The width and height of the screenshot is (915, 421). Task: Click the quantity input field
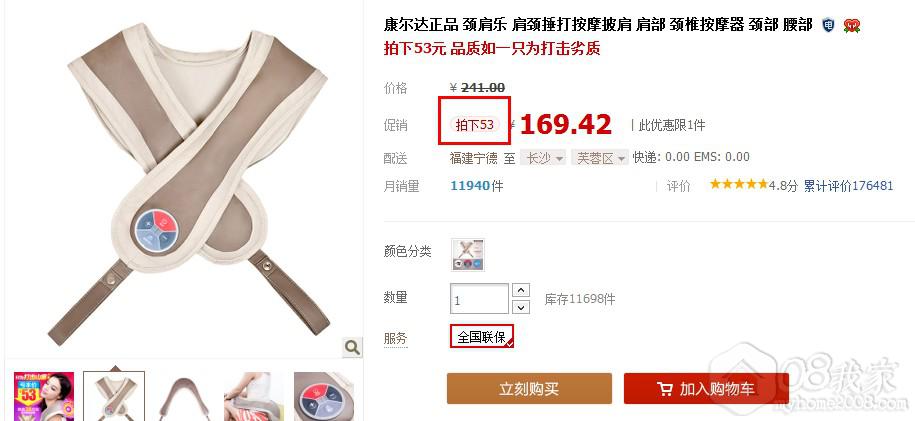tap(479, 299)
